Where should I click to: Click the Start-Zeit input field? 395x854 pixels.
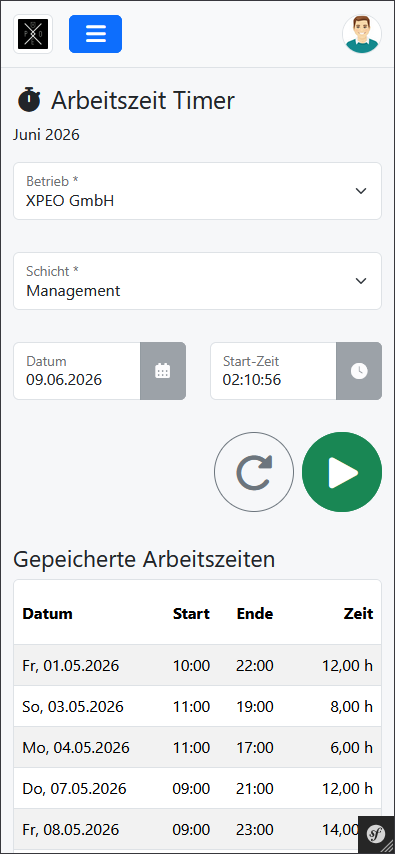(274, 371)
